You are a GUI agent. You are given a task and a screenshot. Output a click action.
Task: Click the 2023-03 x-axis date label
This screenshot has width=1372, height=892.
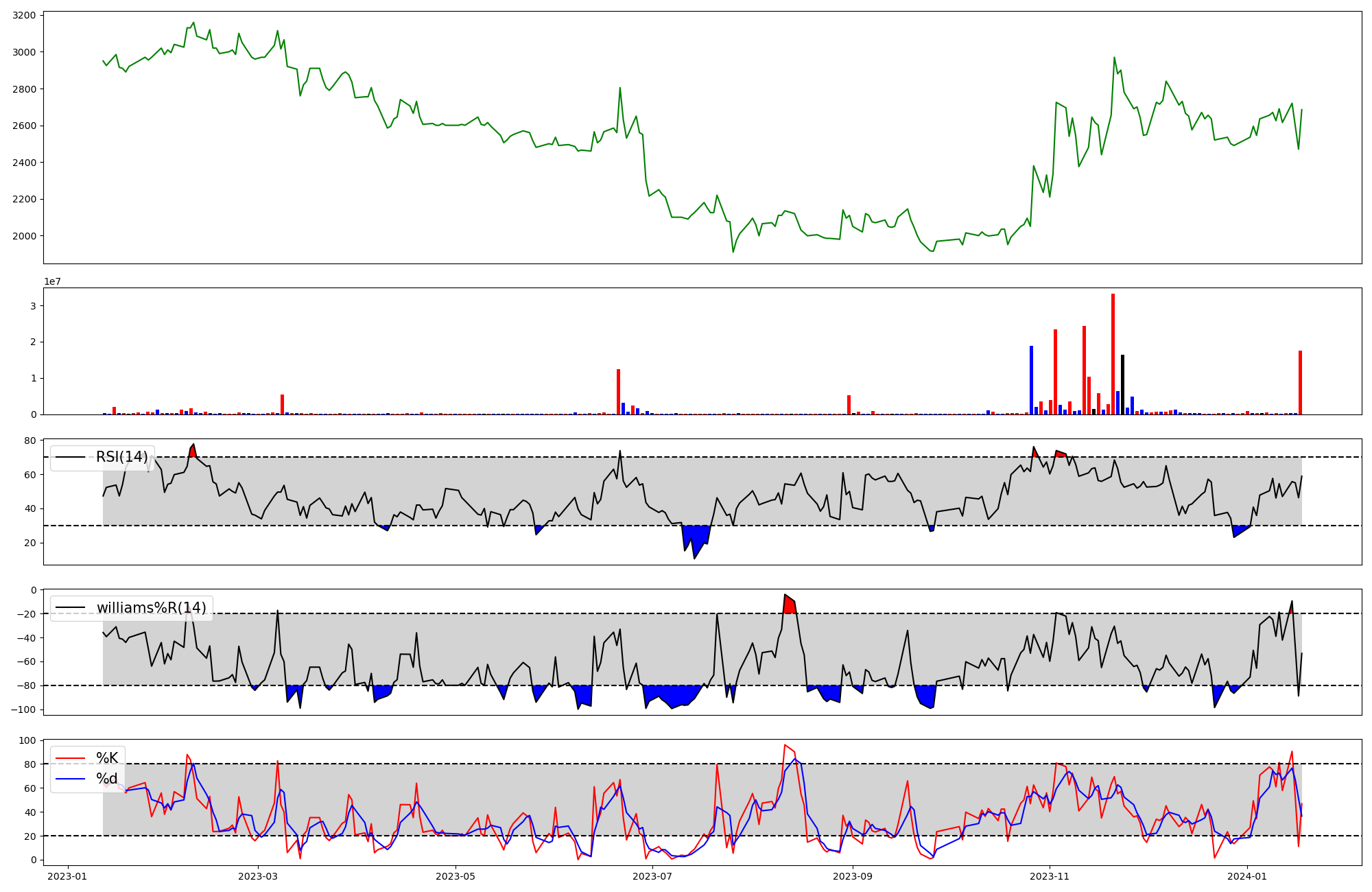pos(258,876)
